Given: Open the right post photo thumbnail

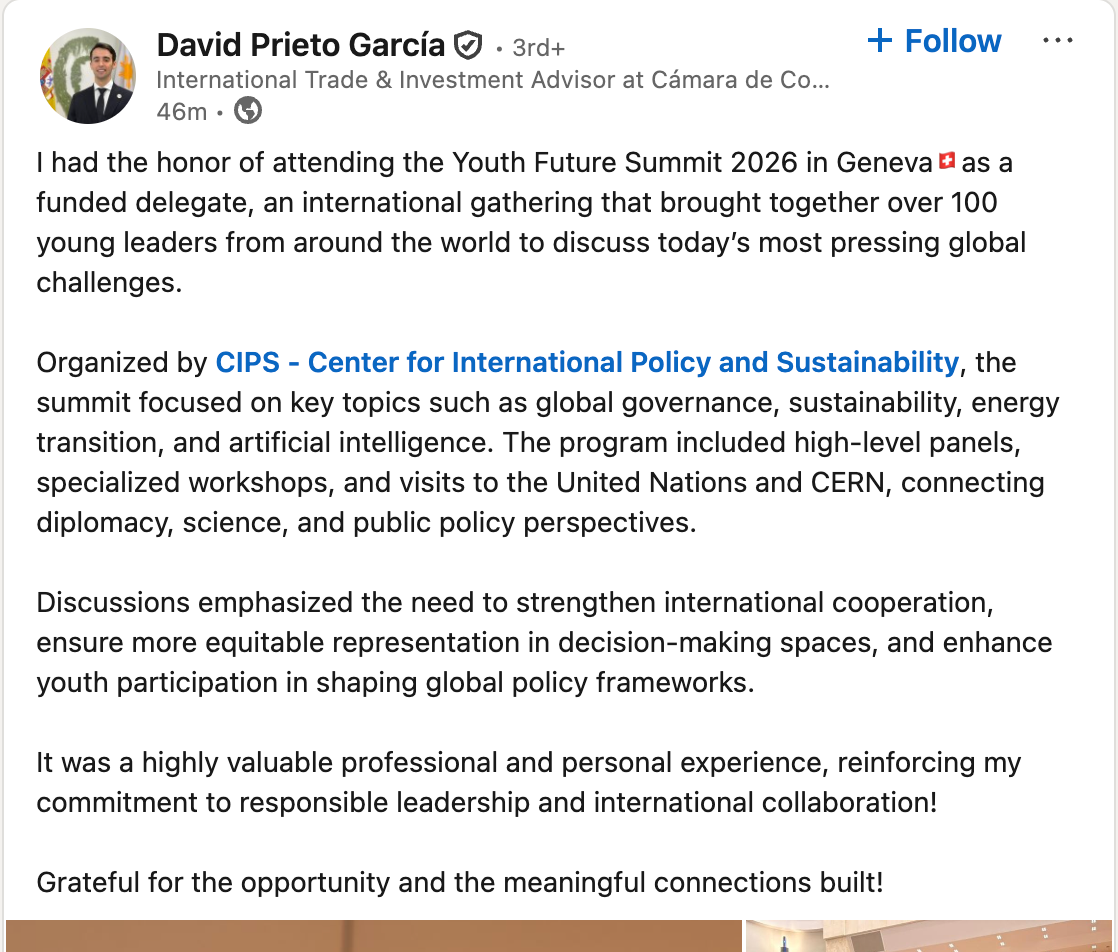Looking at the screenshot, I should (x=930, y=936).
